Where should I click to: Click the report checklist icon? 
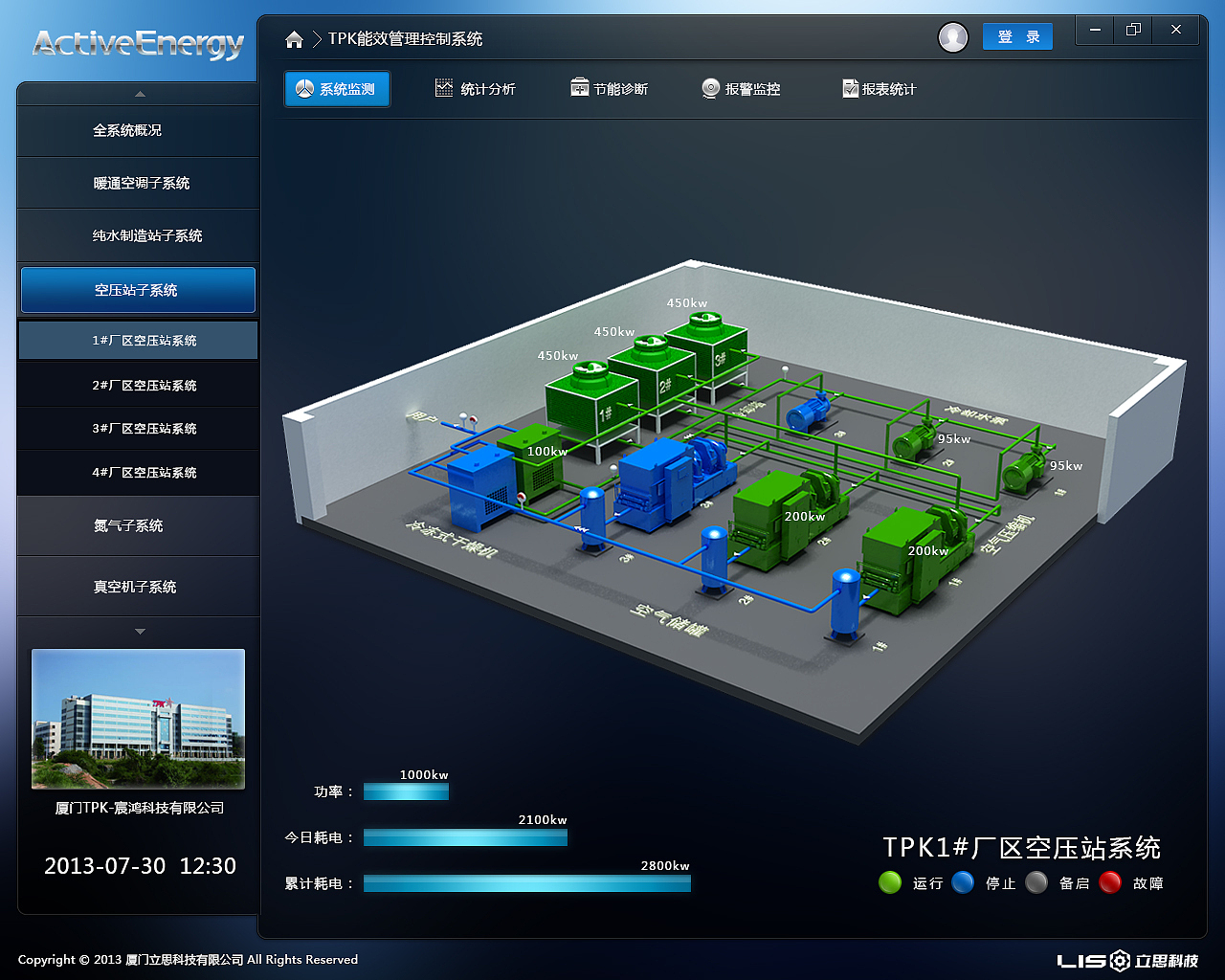[x=850, y=88]
